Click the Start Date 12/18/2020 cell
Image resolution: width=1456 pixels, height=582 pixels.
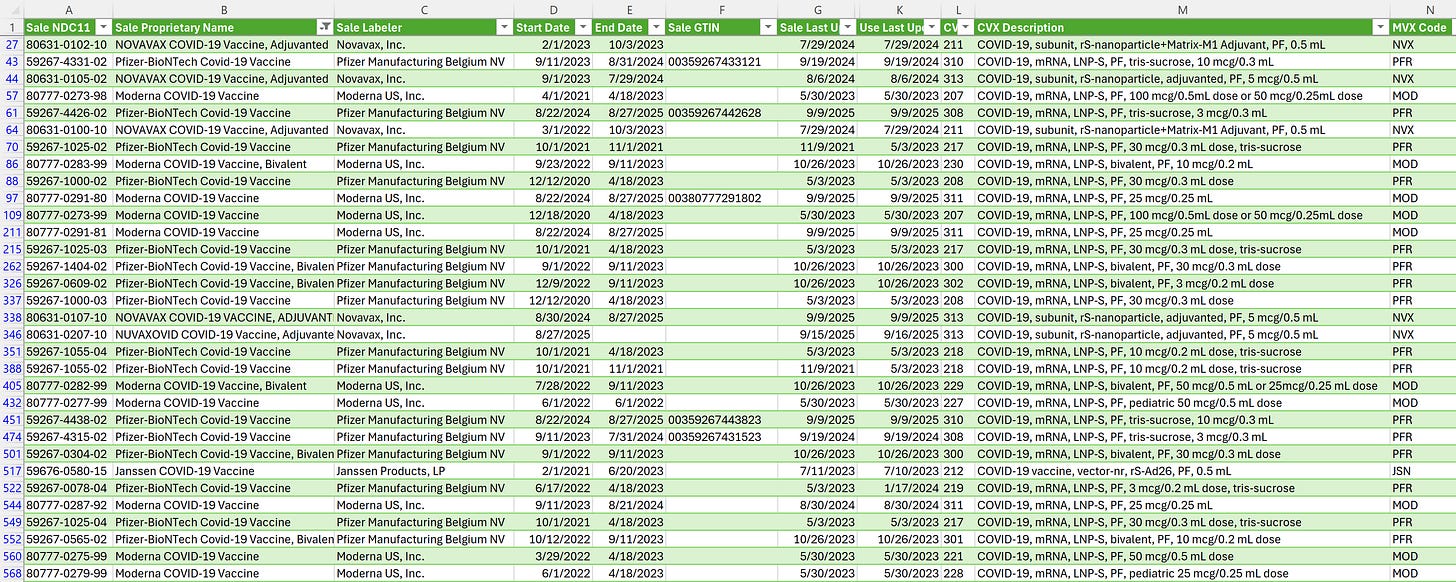click(553, 215)
